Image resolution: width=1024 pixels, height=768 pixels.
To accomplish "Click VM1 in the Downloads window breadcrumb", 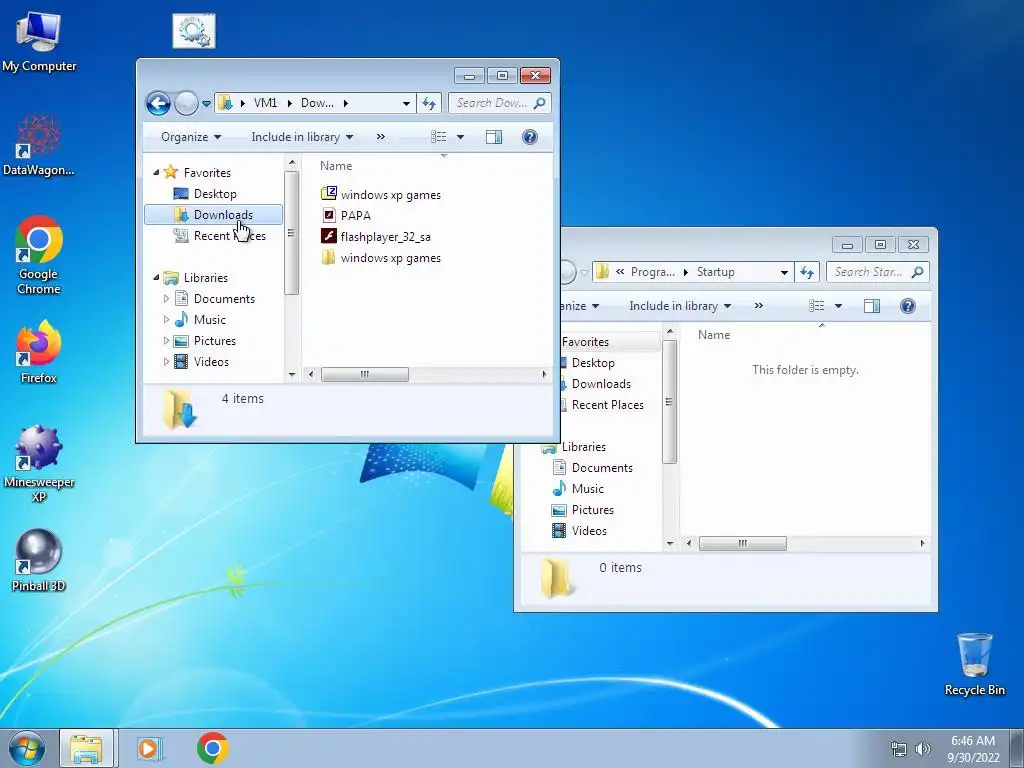I will [265, 103].
